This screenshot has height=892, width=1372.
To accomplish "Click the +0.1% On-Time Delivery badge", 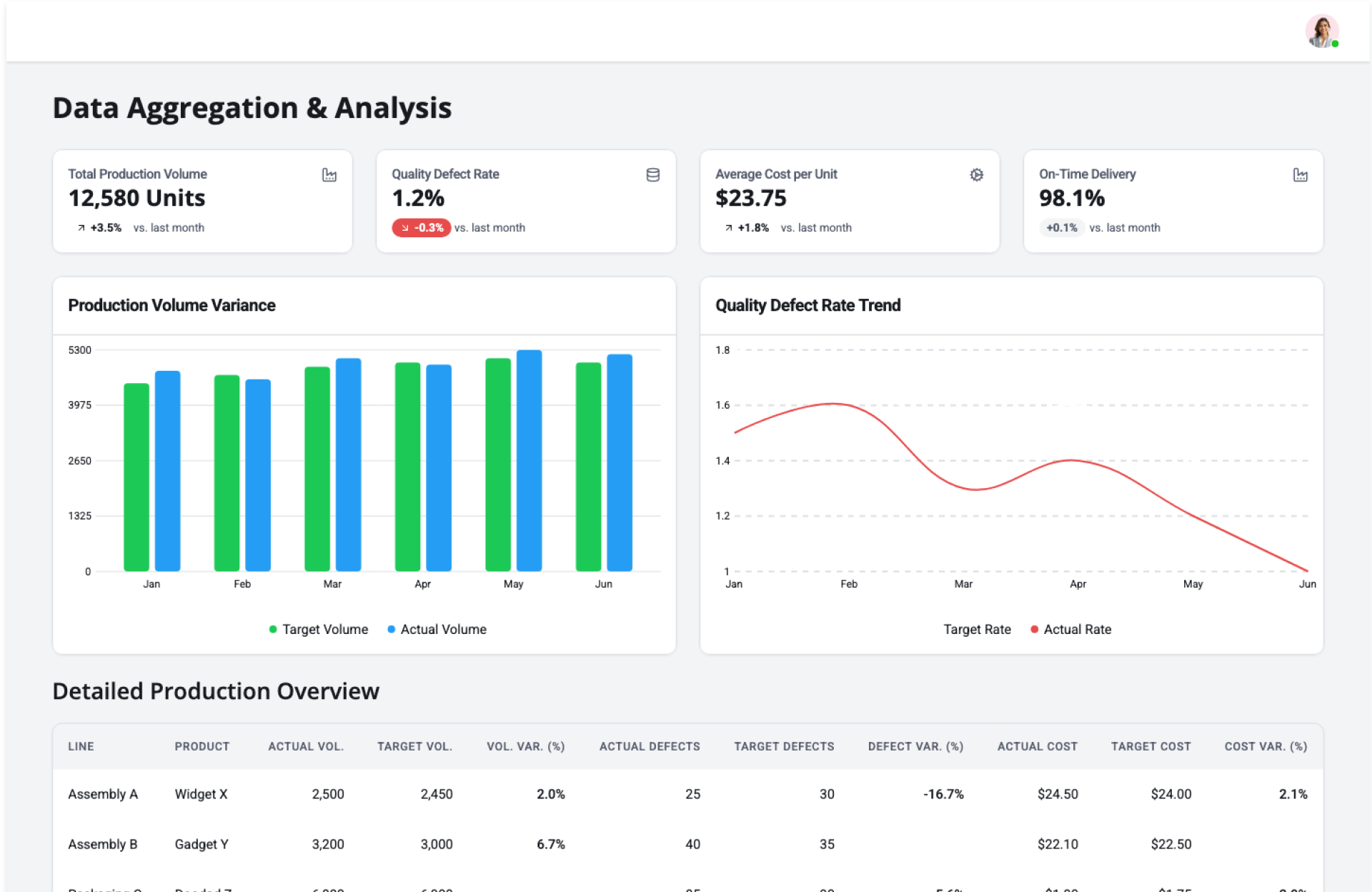I will click(x=1061, y=228).
